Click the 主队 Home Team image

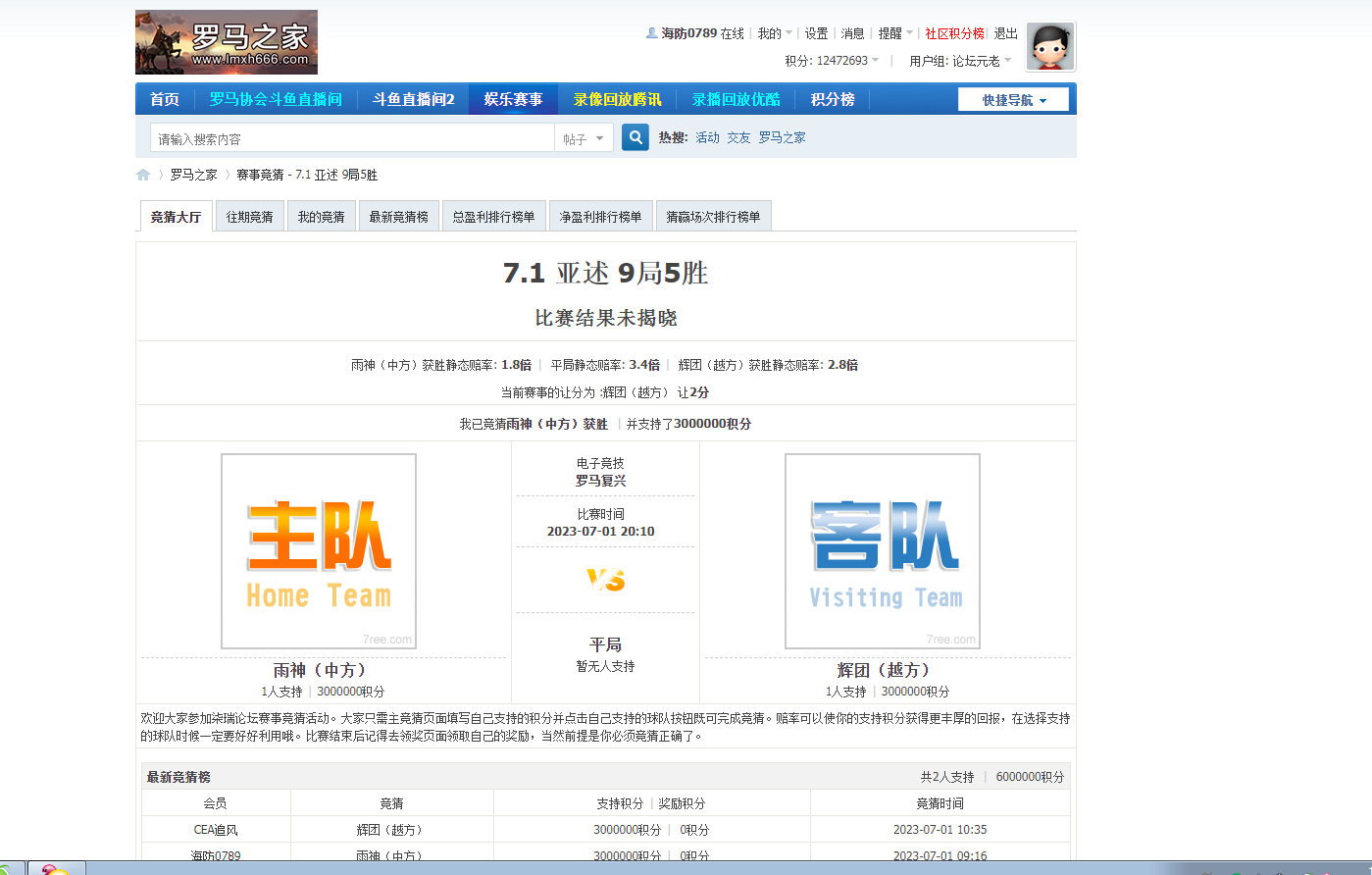[x=319, y=550]
